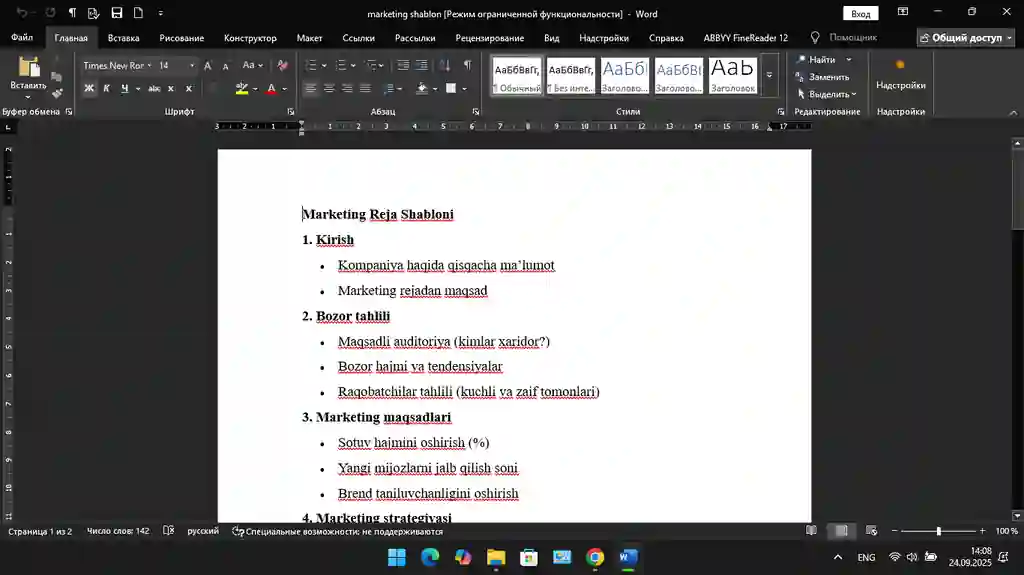This screenshot has width=1024, height=575.
Task: Center align text
Action: pos(329,88)
